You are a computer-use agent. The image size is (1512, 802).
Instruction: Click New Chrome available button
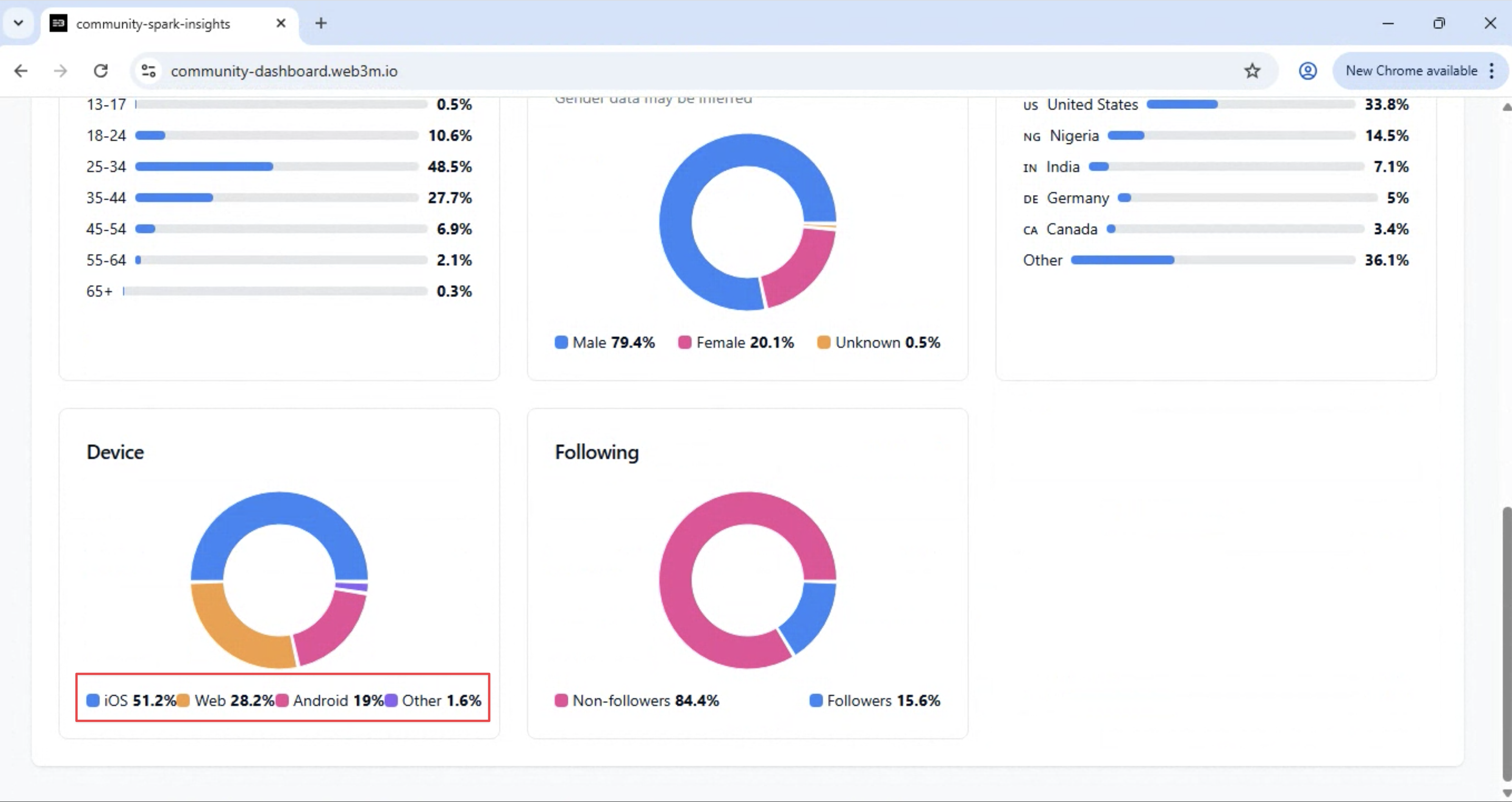point(1411,71)
